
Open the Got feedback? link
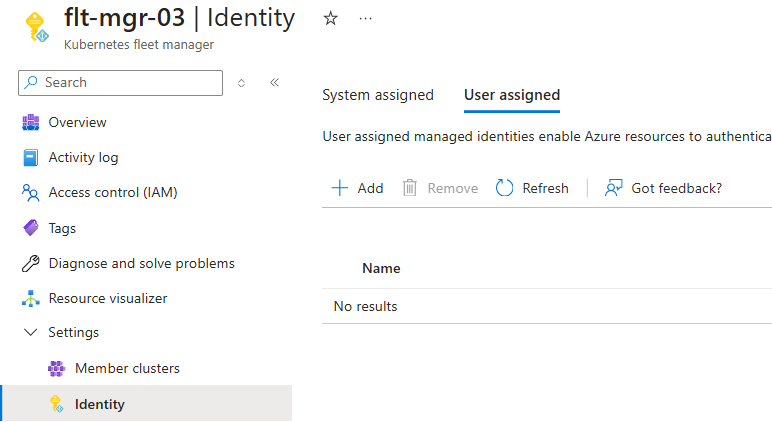(663, 188)
